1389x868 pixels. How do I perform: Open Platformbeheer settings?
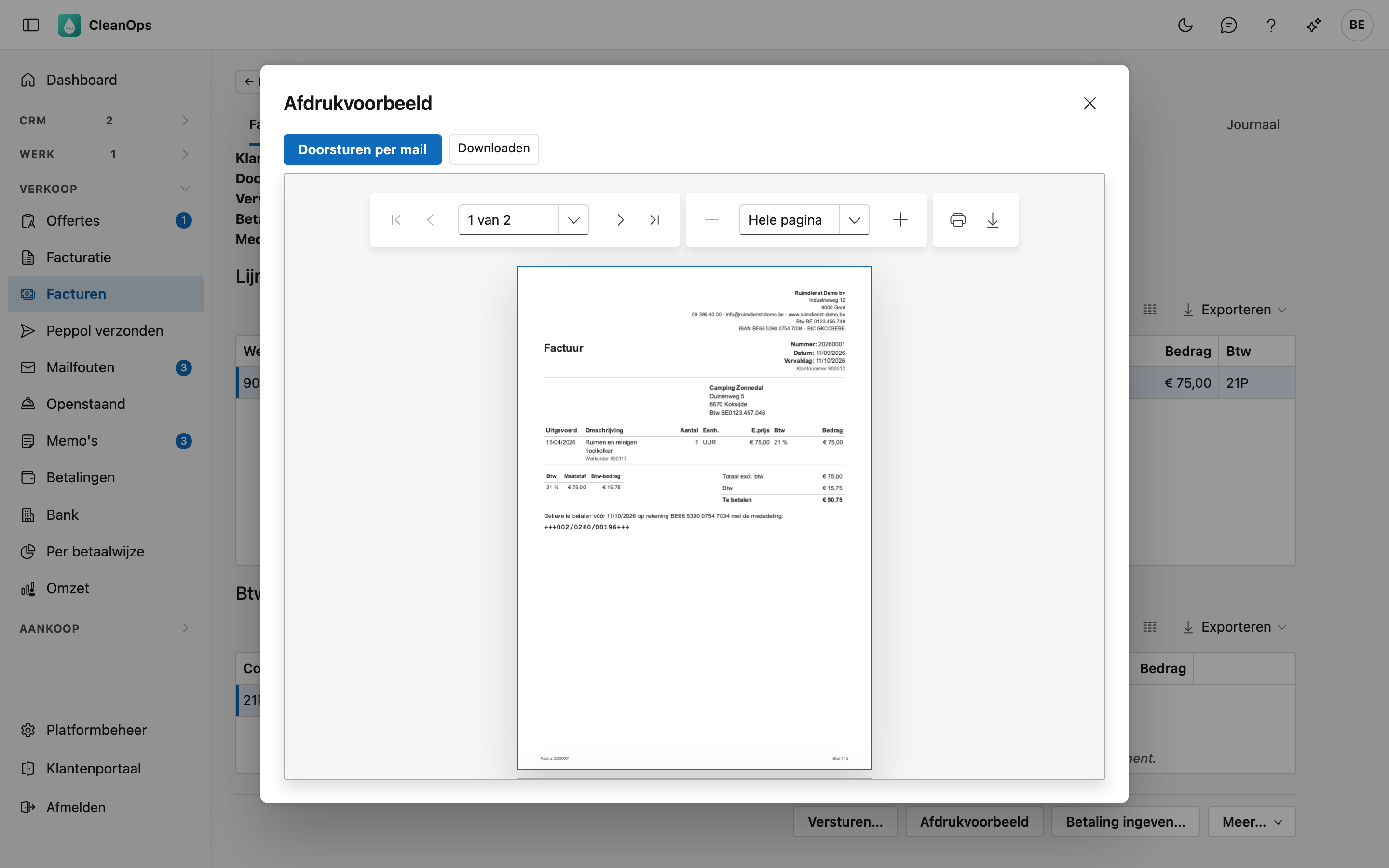(105, 730)
